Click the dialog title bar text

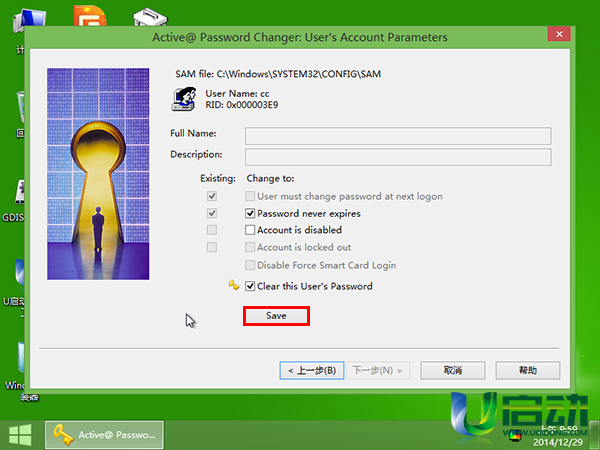(300, 38)
